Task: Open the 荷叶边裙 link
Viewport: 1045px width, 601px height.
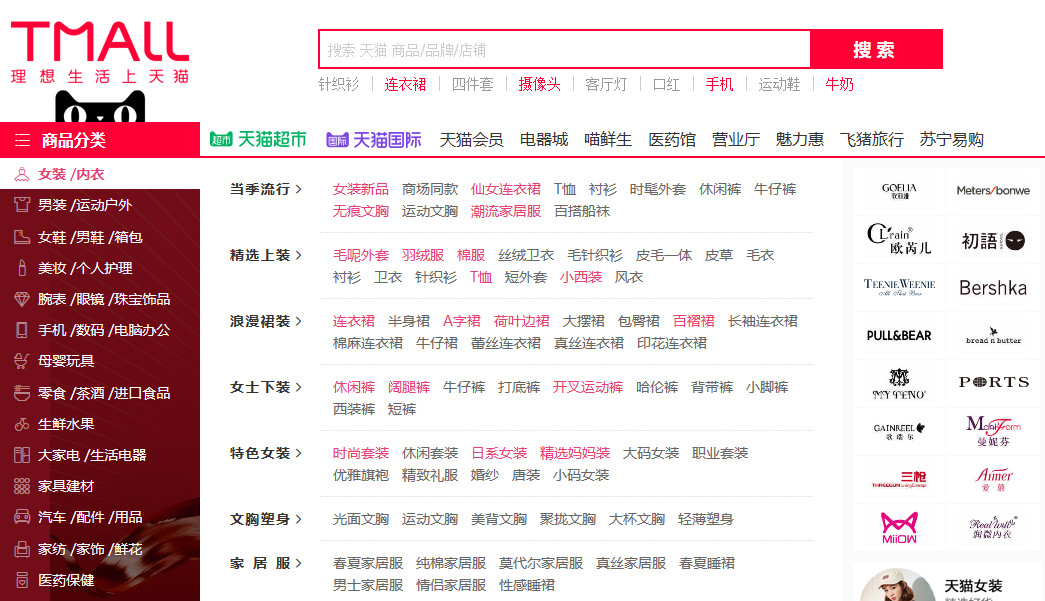Action: coord(521,321)
